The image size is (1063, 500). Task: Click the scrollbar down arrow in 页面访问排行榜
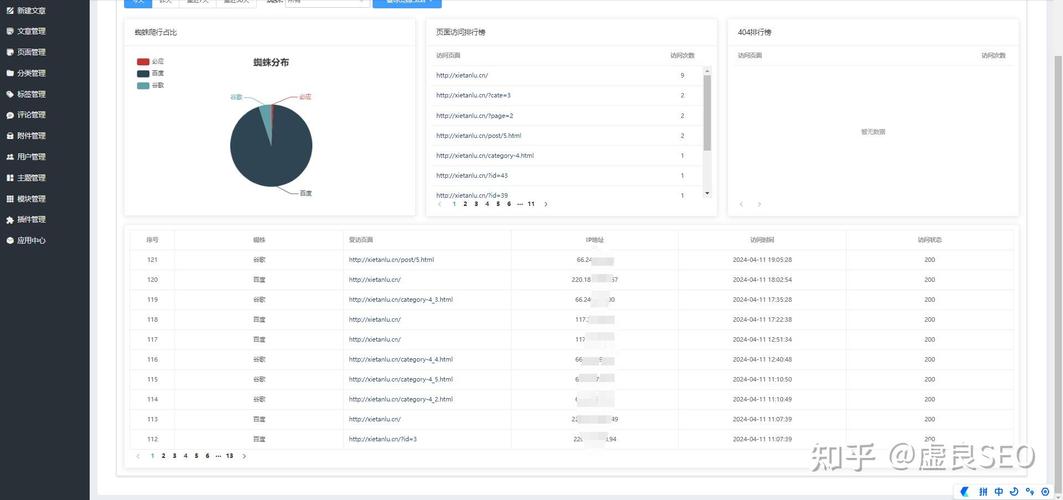(707, 193)
